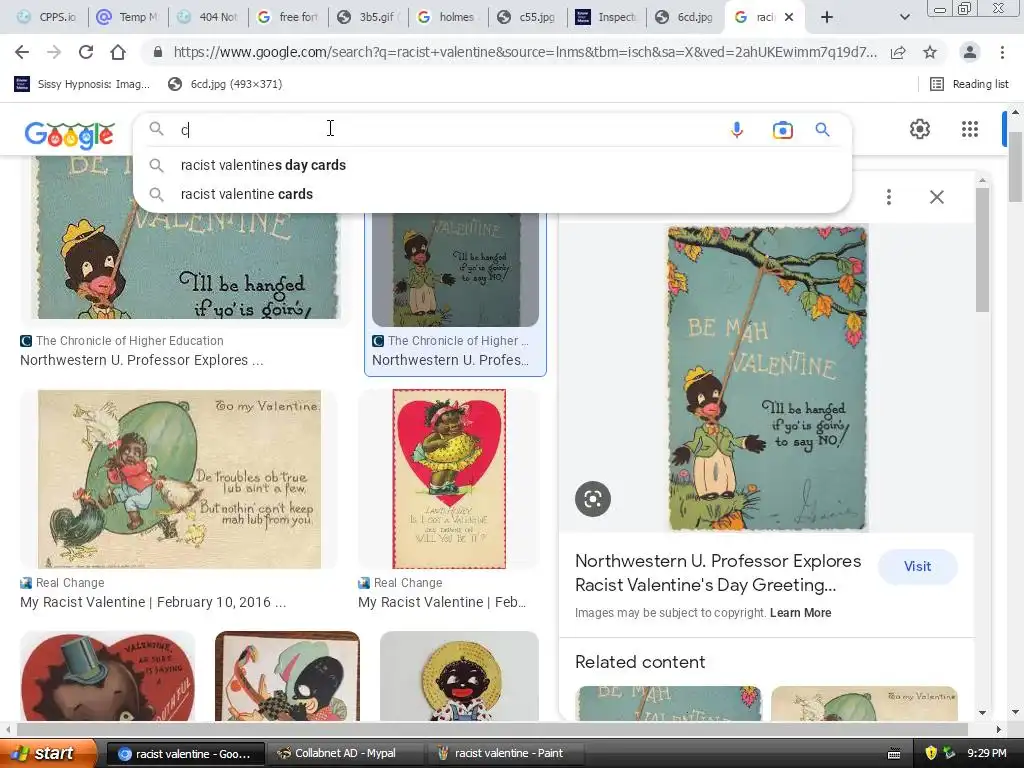Click the taskbar clock 9:29 PM
The image size is (1024, 768).
click(987, 753)
